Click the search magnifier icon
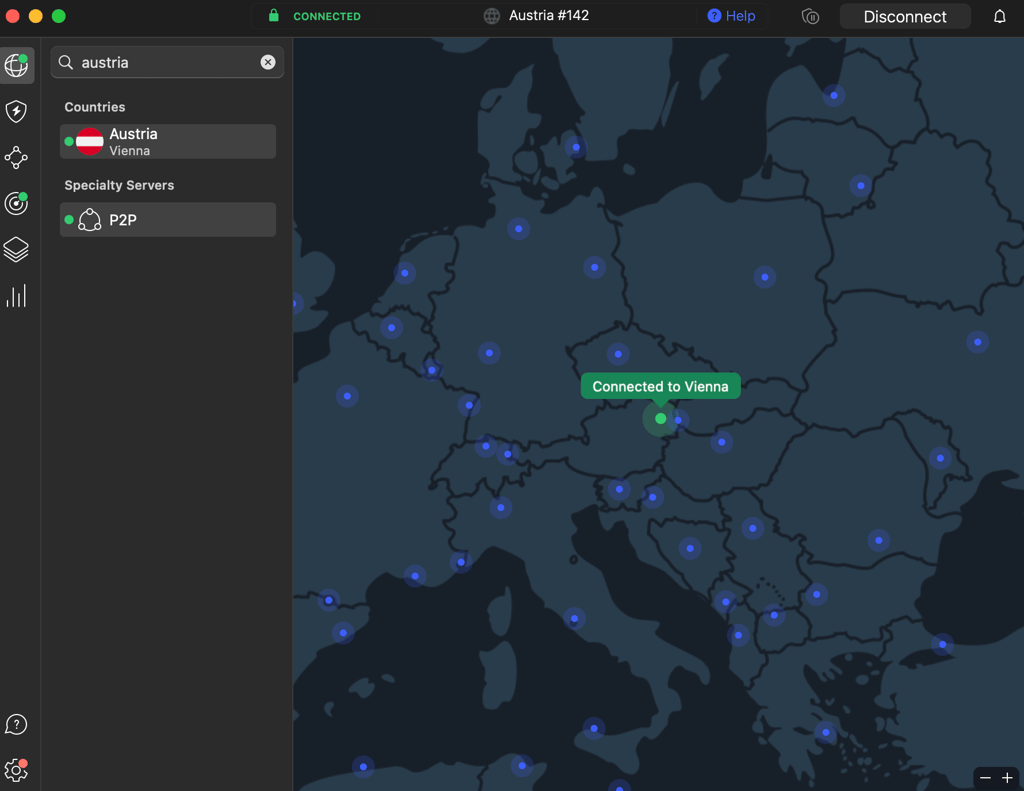The image size is (1024, 791). 65,62
